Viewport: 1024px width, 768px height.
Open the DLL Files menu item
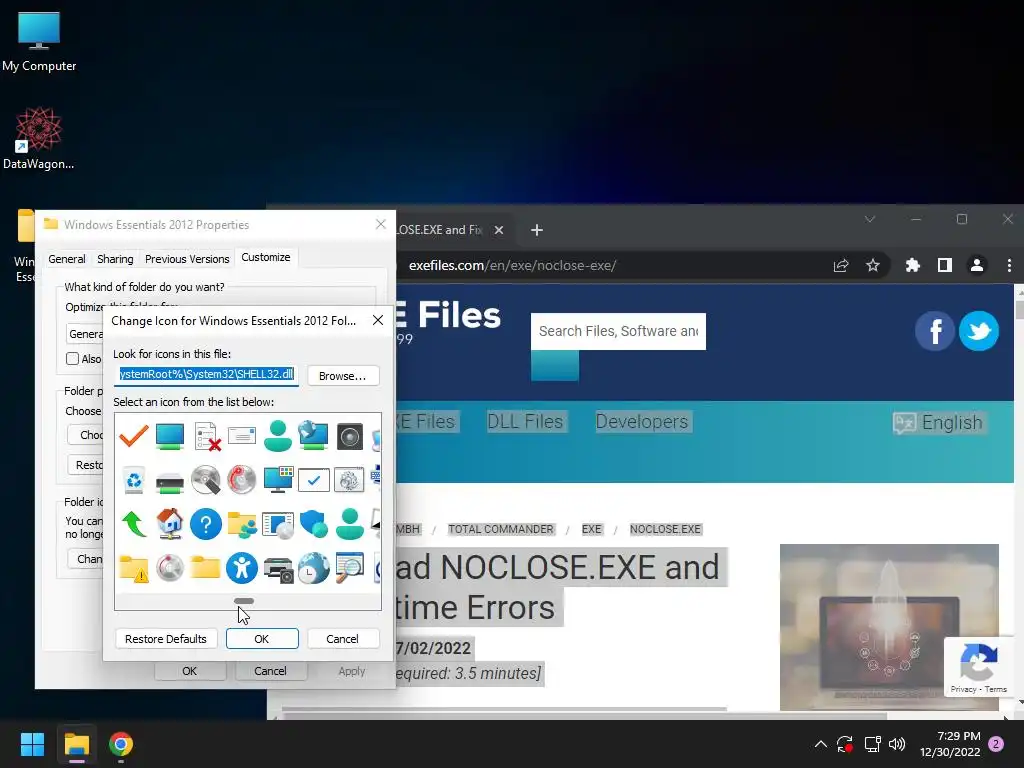[x=525, y=421]
